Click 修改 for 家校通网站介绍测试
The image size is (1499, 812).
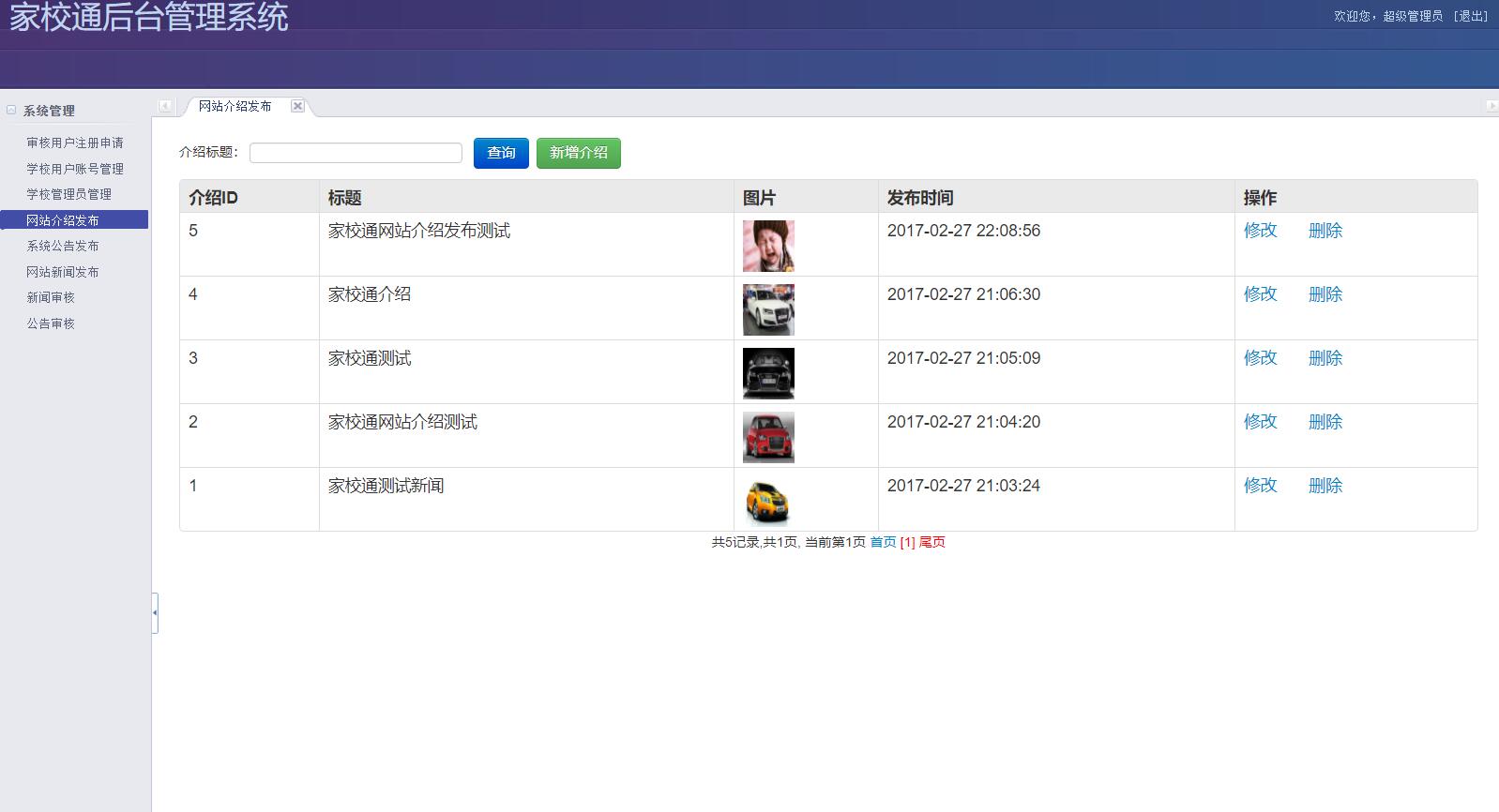[x=1261, y=422]
